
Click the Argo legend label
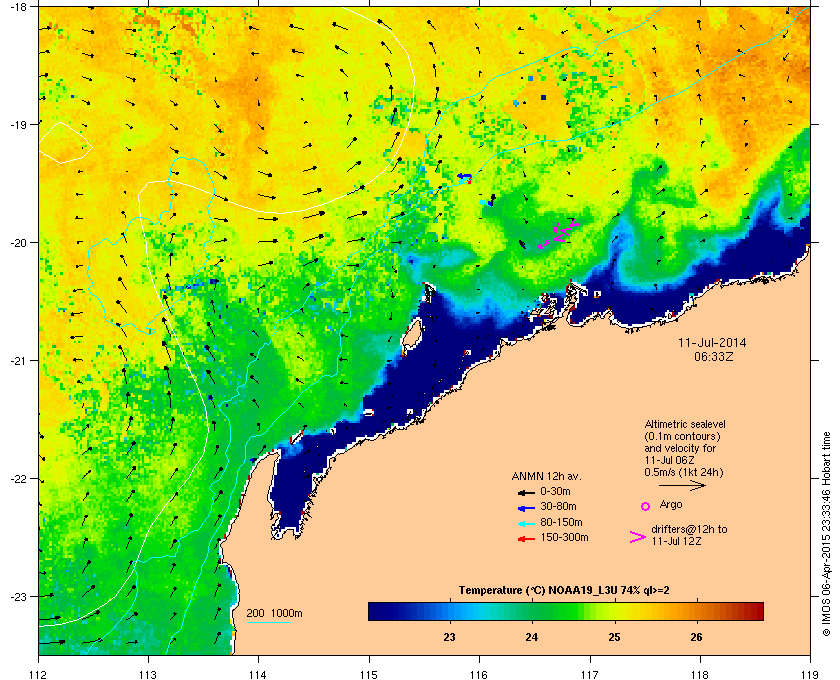tap(671, 504)
